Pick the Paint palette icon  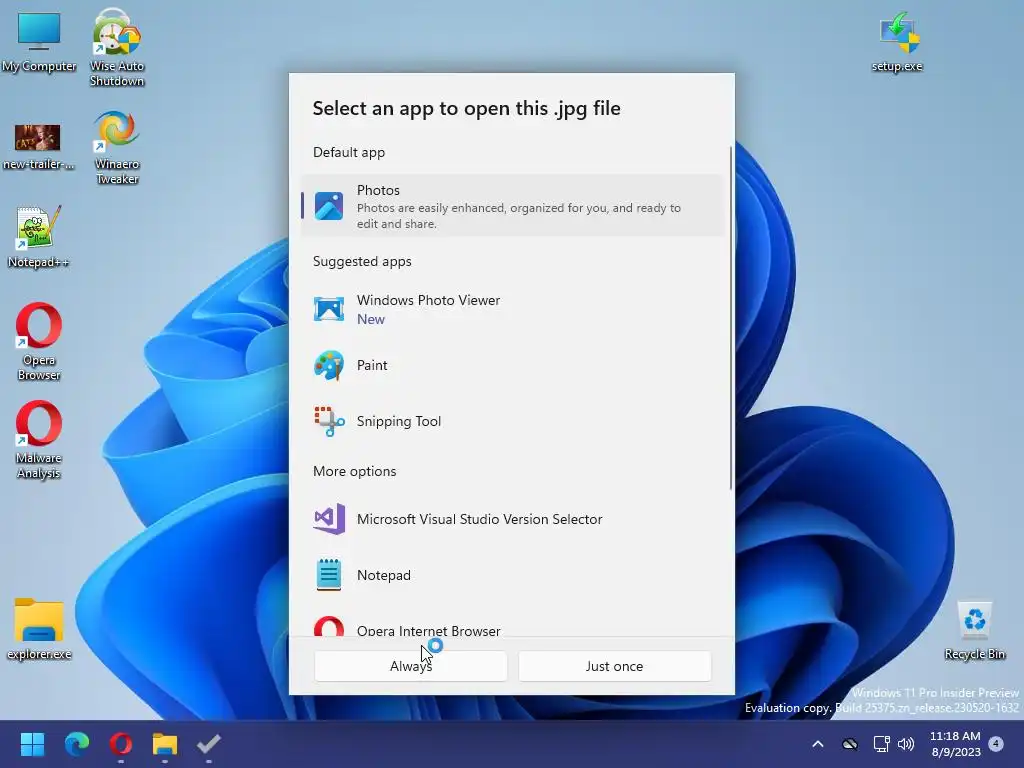[328, 365]
